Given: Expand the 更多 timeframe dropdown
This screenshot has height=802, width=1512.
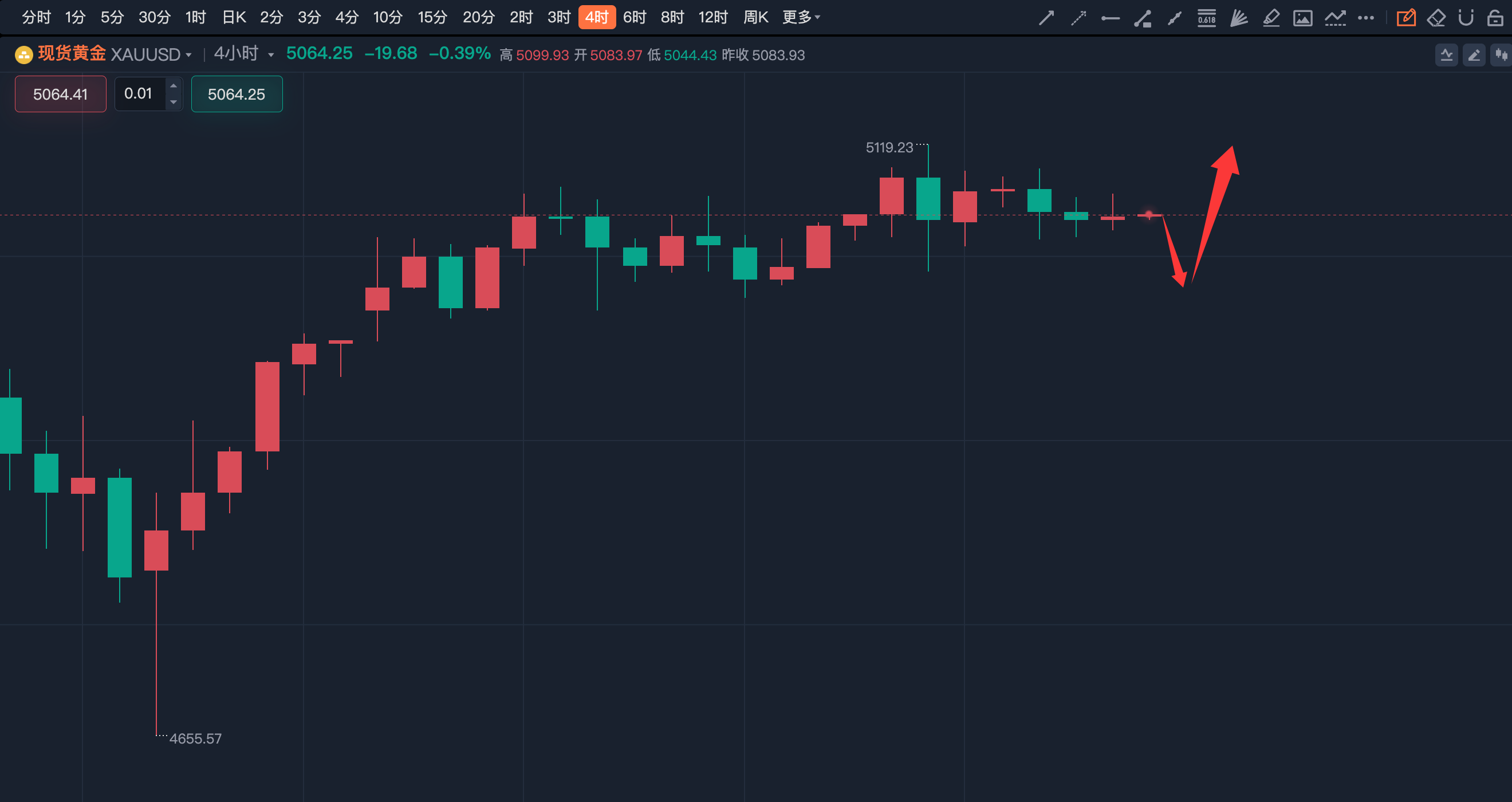Looking at the screenshot, I should 801,18.
